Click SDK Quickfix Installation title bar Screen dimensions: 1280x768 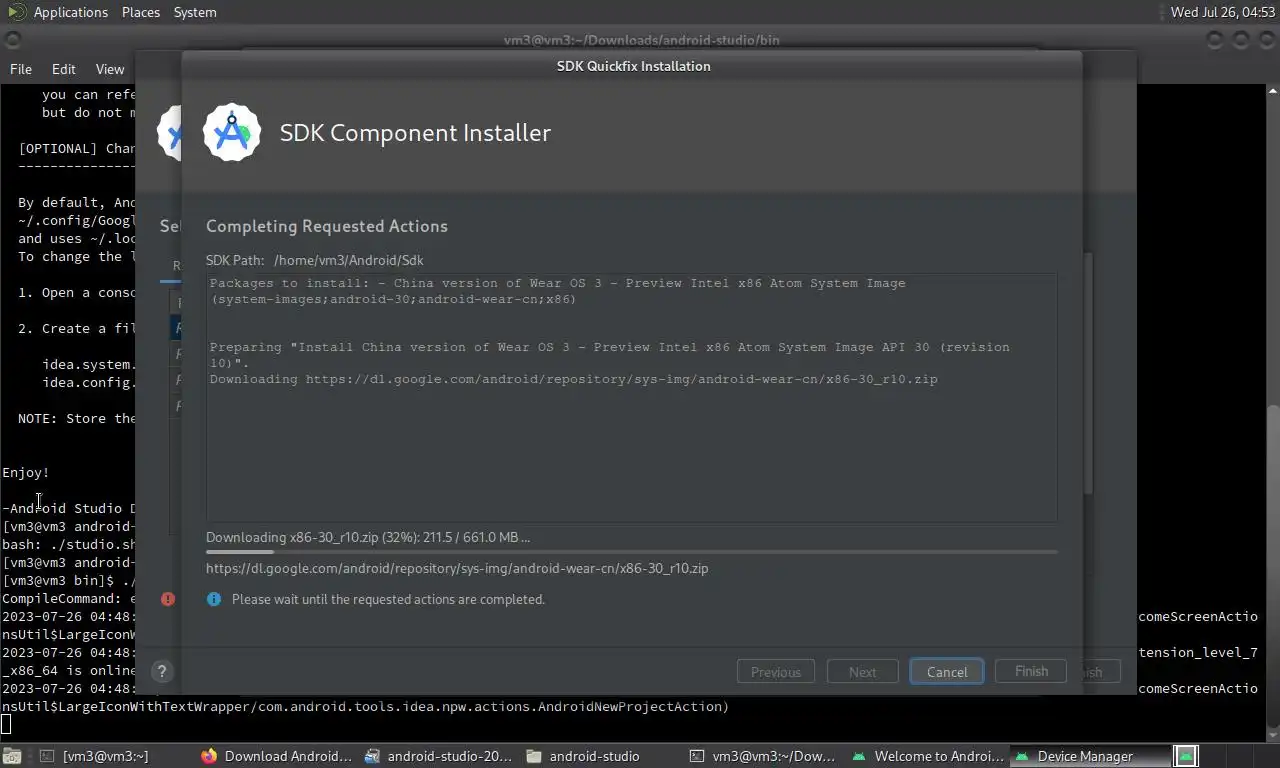(633, 66)
